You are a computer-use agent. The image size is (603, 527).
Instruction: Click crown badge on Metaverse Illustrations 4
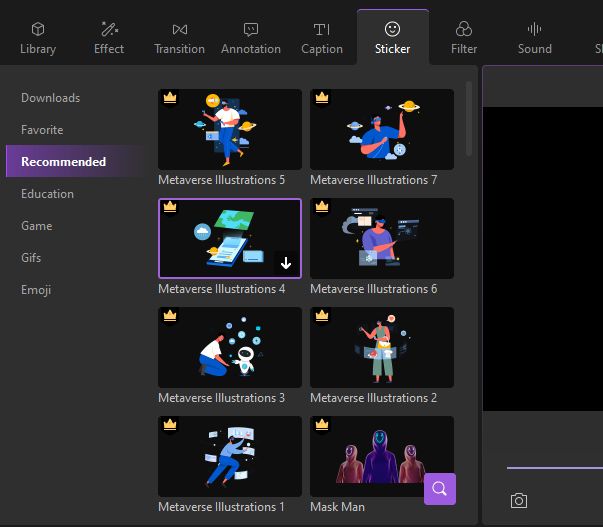coord(170,206)
